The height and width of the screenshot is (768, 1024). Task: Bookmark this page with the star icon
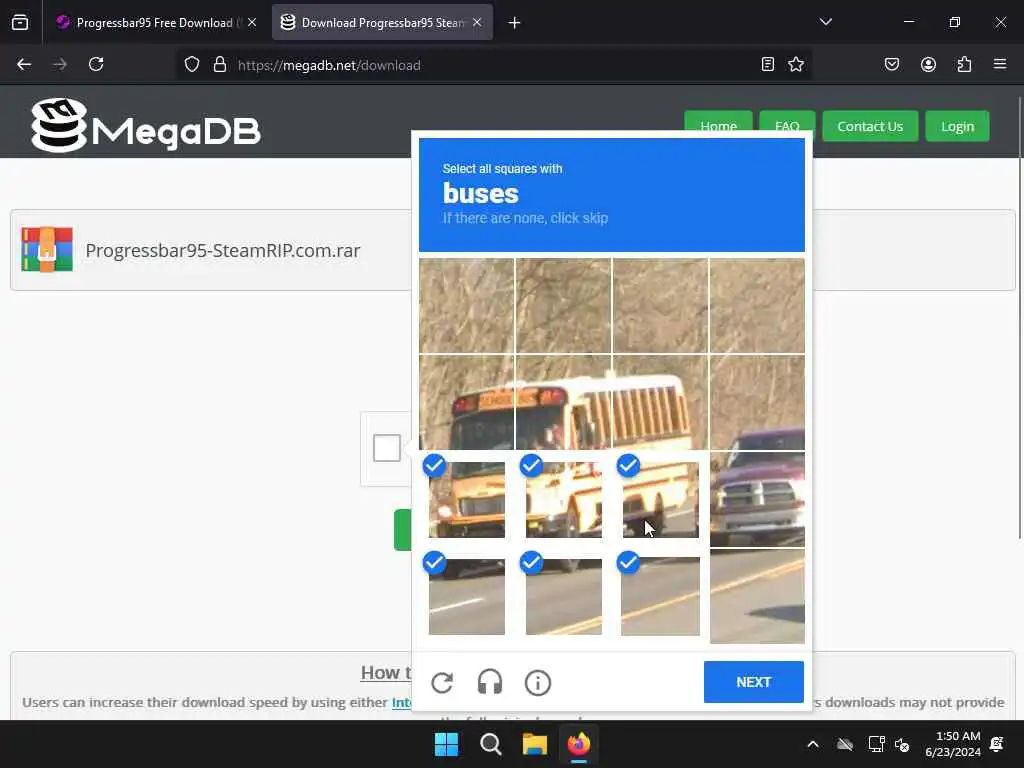pos(795,65)
